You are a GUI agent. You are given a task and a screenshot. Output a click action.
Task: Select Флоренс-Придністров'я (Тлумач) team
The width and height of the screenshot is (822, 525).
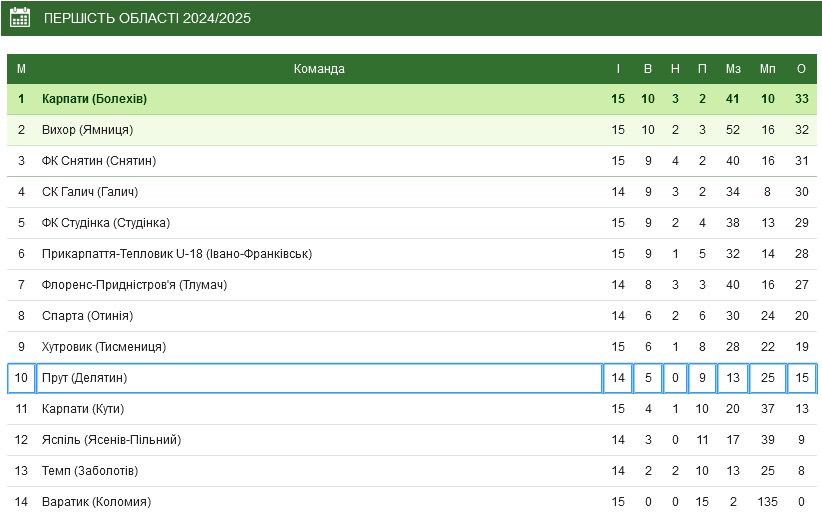(134, 284)
